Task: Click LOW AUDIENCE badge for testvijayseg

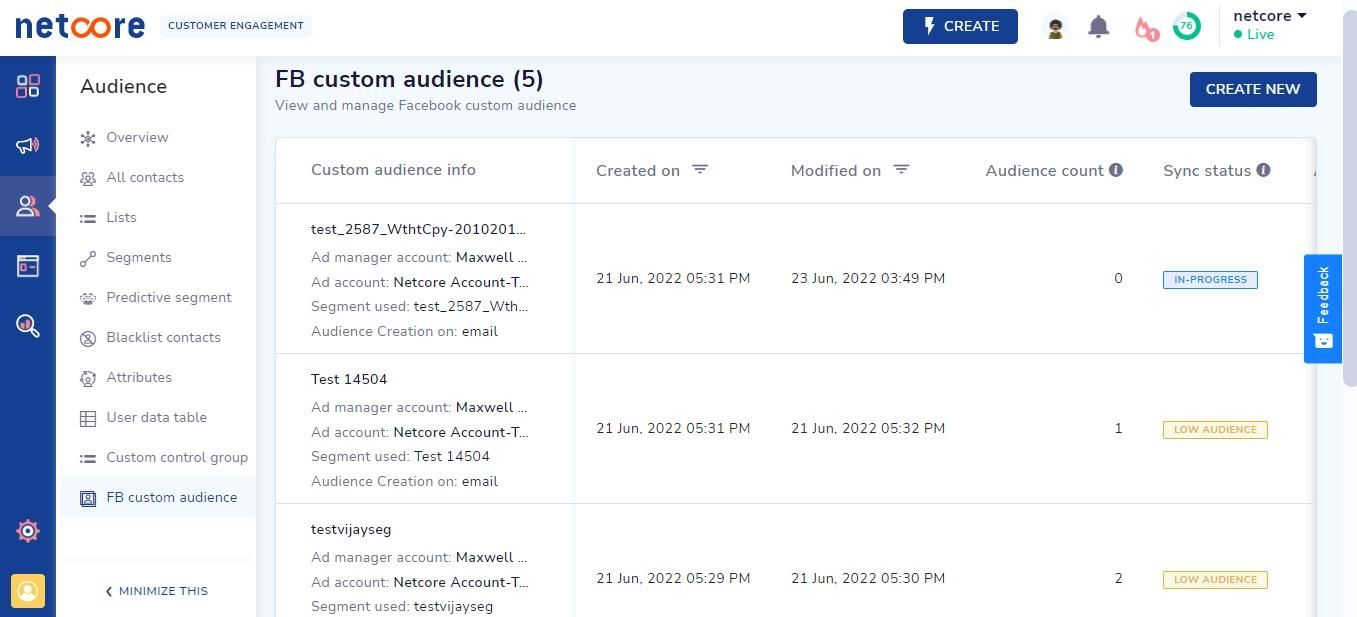Action: tap(1215, 580)
